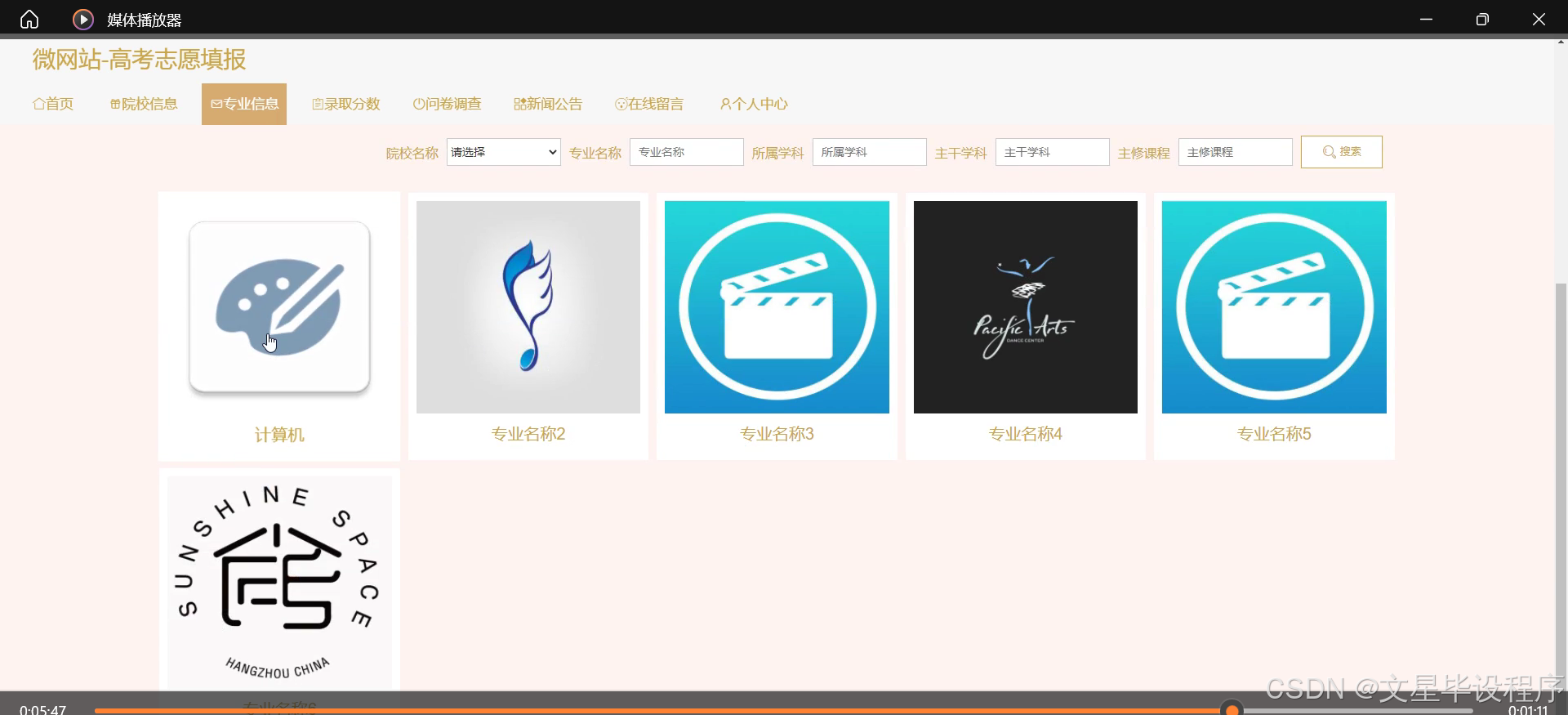Image resolution: width=1568 pixels, height=715 pixels.
Task: Click the 计算机 major title link
Action: tap(279, 435)
